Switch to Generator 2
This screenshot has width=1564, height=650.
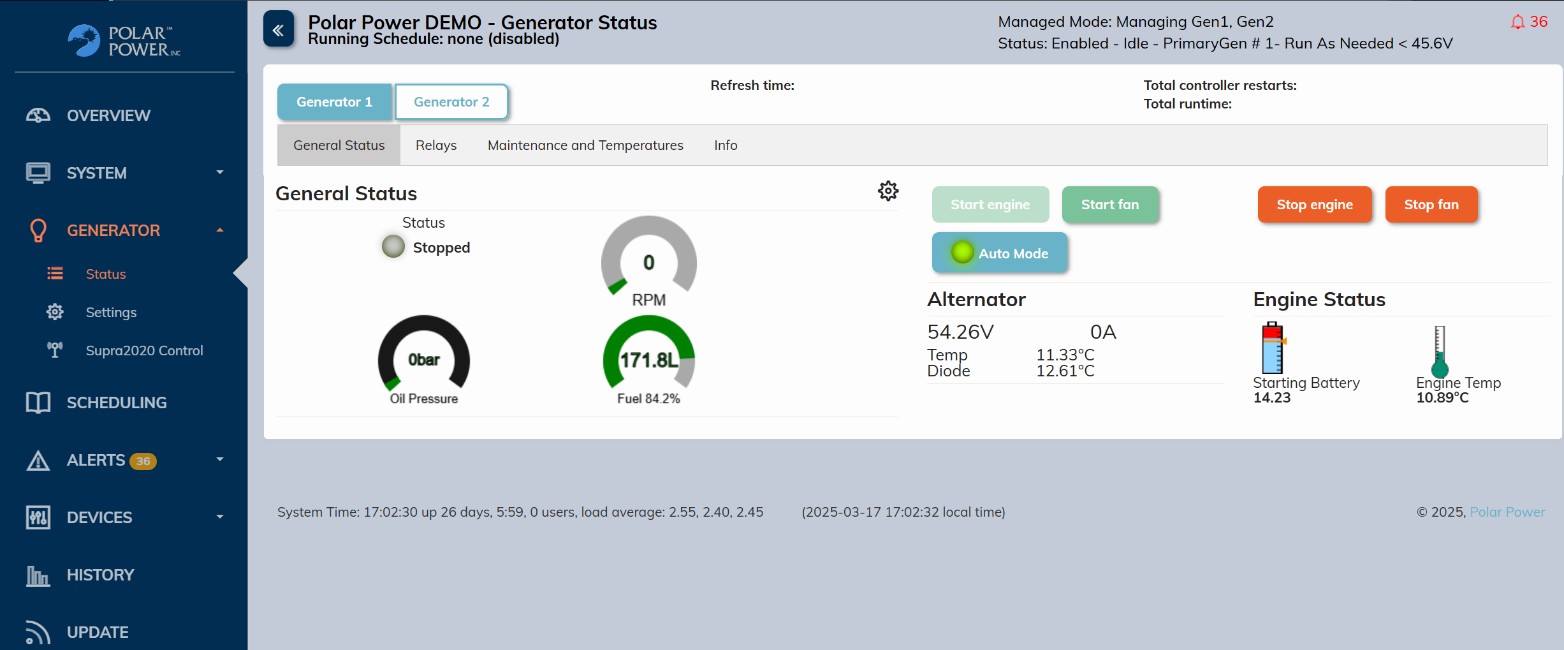(x=451, y=102)
